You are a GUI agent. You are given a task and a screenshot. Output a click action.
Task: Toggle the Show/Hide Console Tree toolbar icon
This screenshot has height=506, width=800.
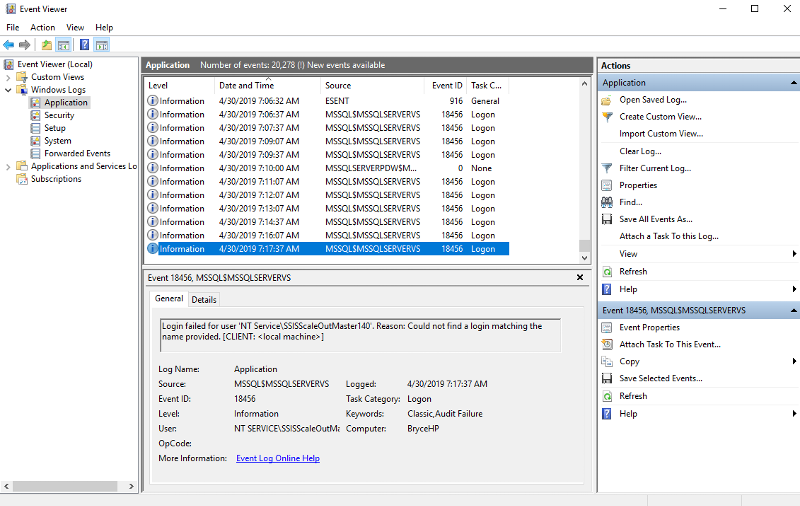click(63, 45)
